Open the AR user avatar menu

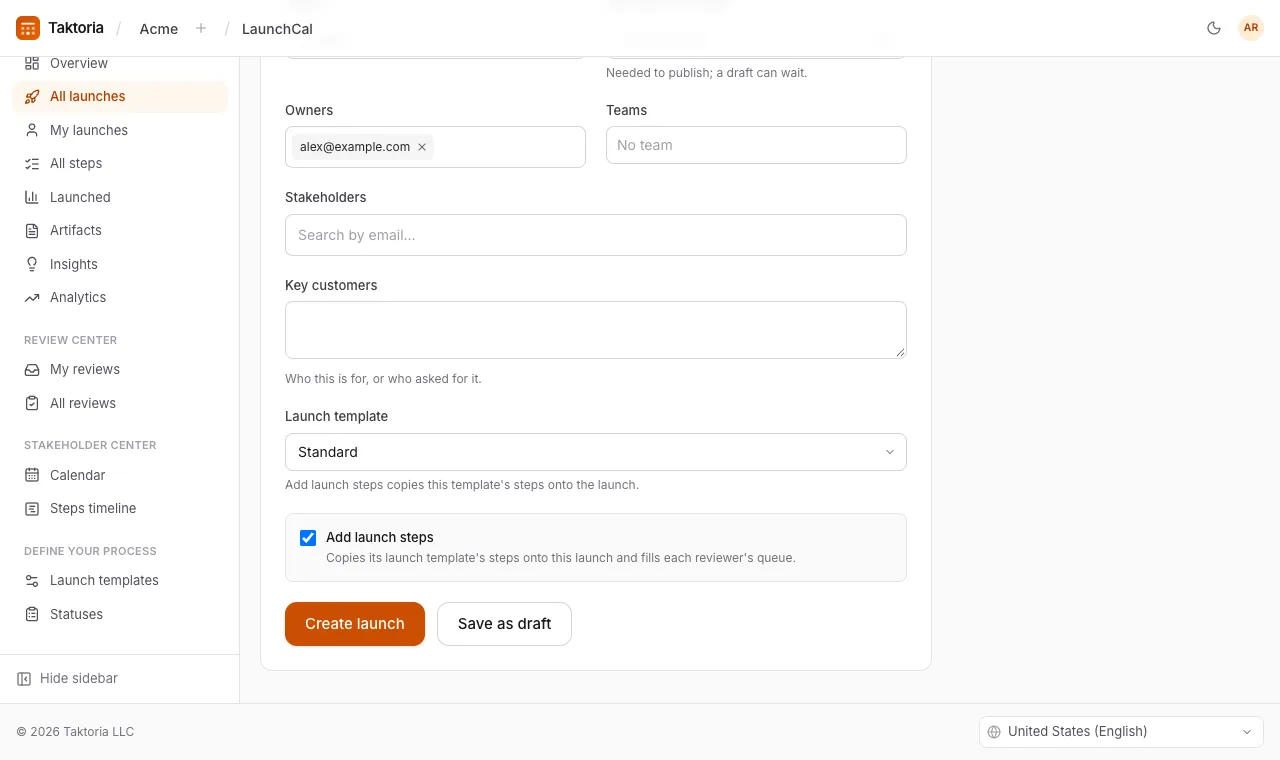1251,28
